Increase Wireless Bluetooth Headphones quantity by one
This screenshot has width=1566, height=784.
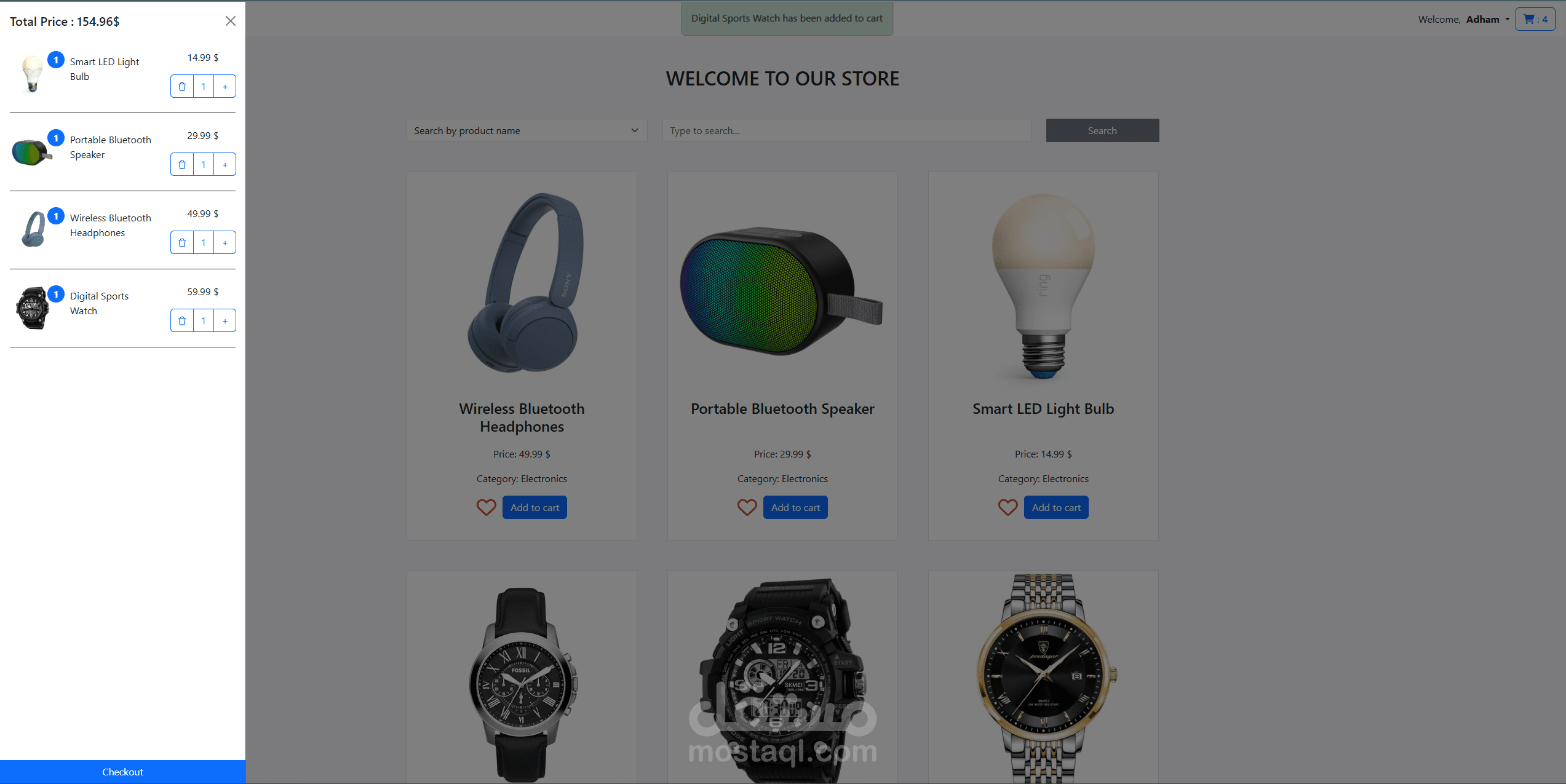[x=225, y=243]
